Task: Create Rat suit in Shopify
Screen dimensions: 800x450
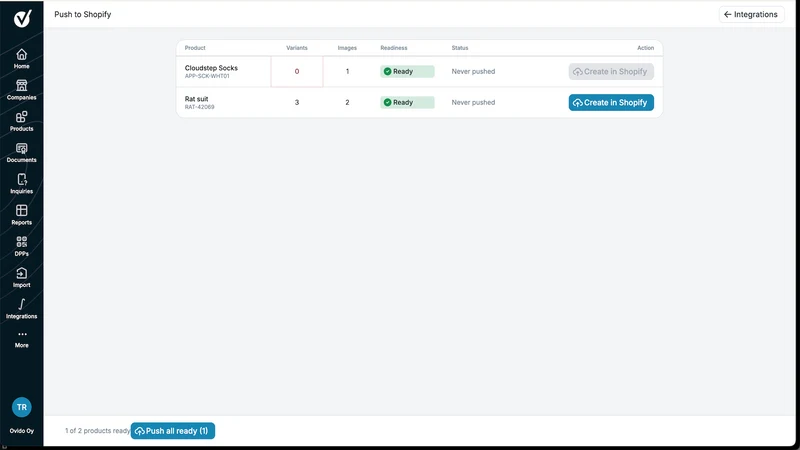Action: (x=611, y=103)
